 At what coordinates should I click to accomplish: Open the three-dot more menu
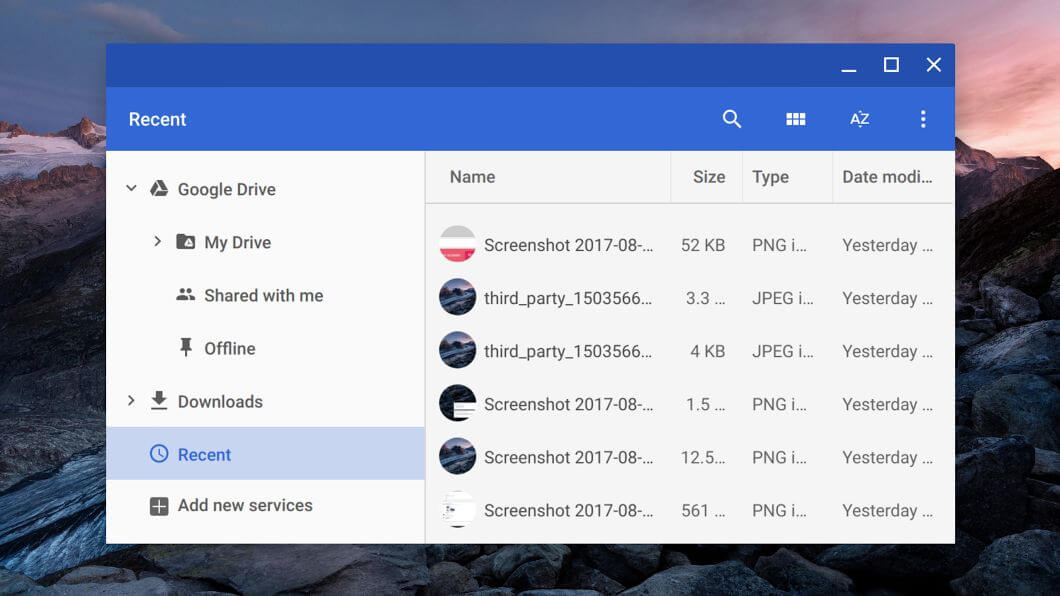[922, 119]
